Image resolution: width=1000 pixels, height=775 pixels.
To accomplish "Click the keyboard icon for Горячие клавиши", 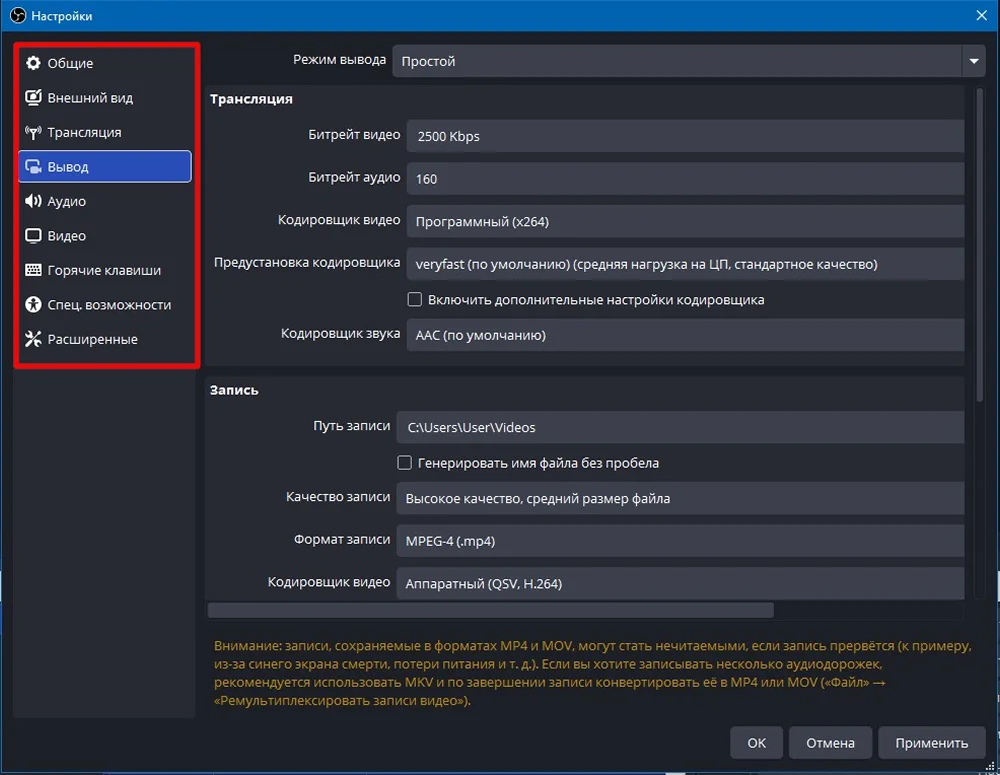I will click(33, 270).
